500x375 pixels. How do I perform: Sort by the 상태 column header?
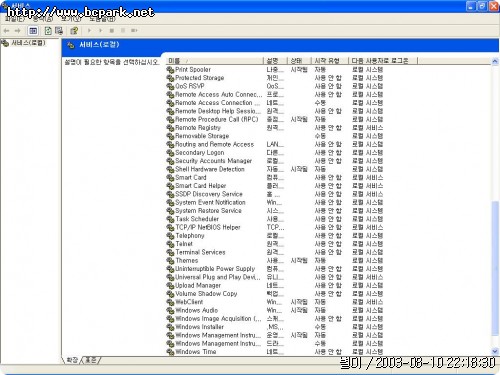(x=299, y=61)
